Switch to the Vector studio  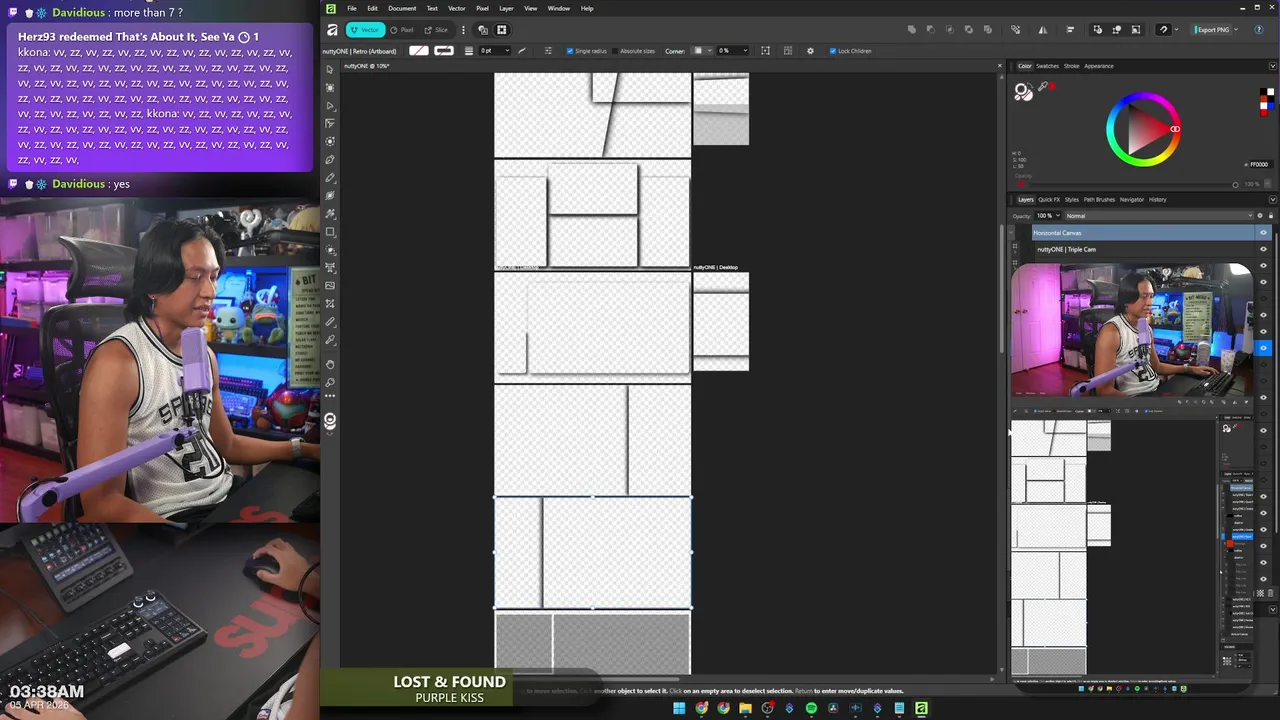pos(365,30)
